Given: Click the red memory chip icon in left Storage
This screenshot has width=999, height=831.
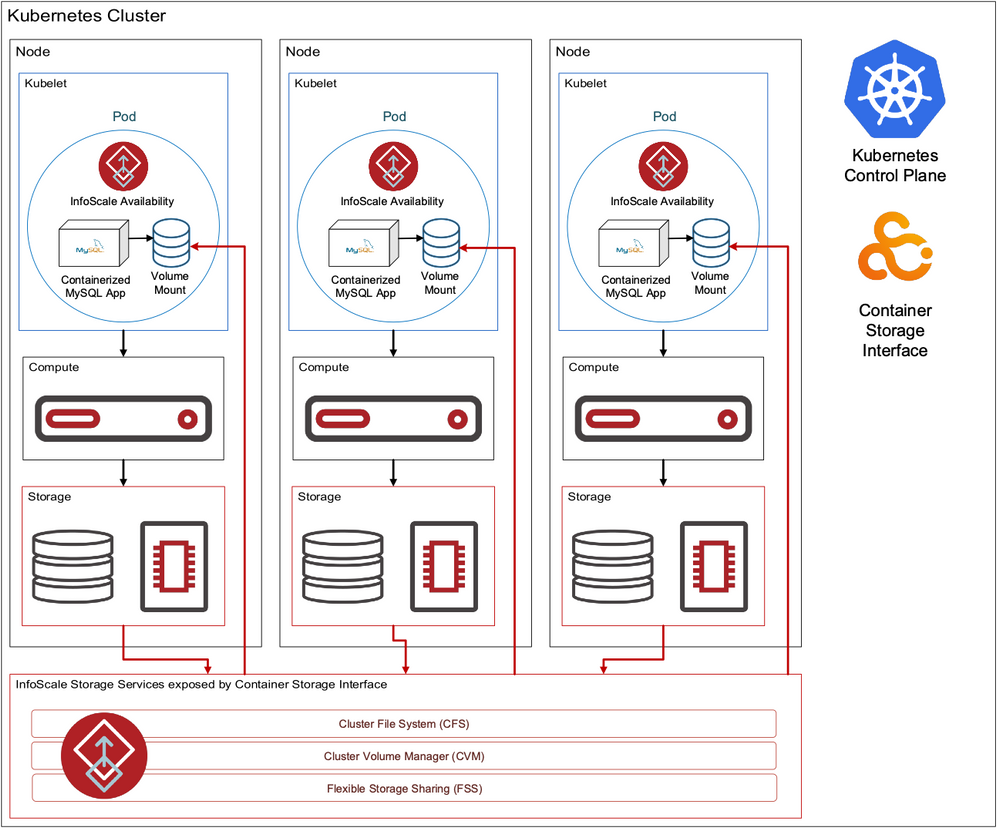Looking at the screenshot, I should coord(174,567).
